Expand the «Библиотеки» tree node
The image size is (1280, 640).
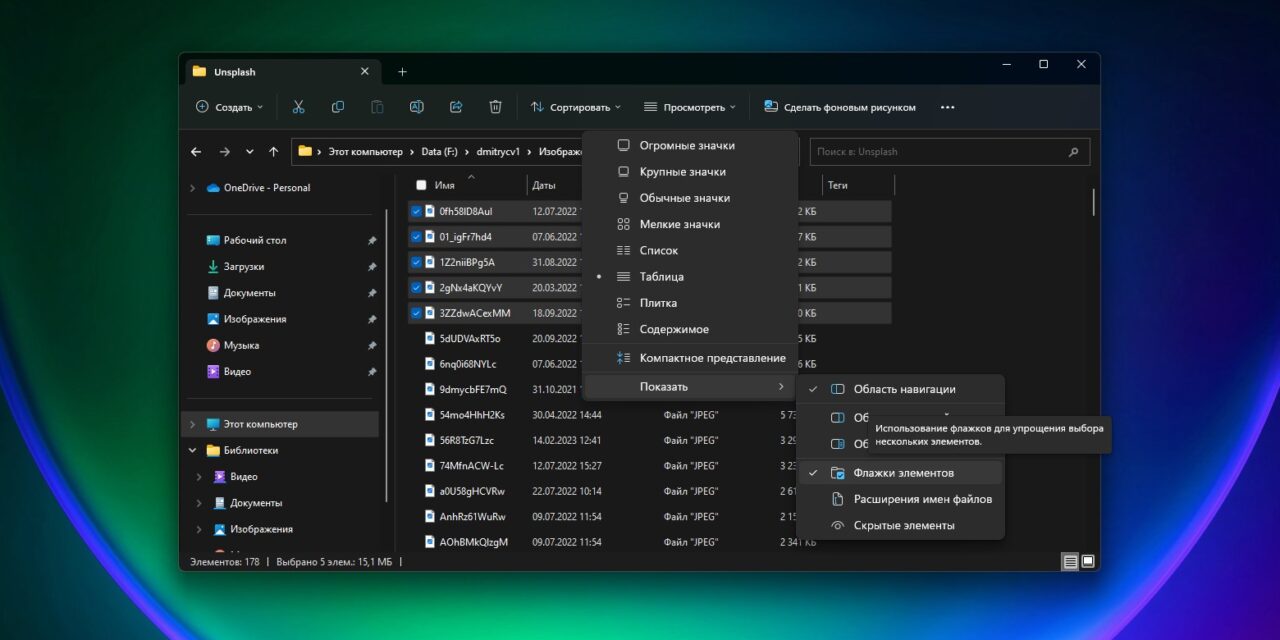(192, 450)
